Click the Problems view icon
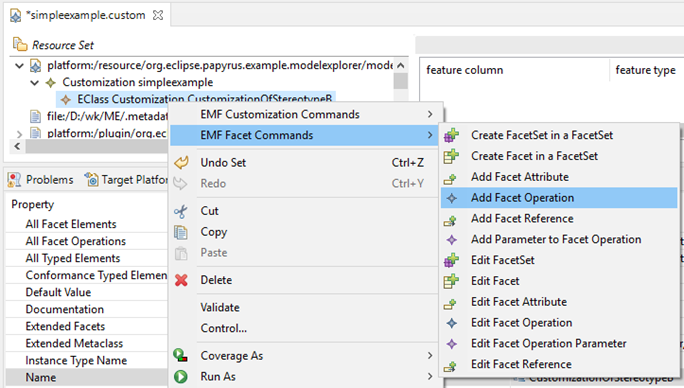684x388 pixels. 14,180
